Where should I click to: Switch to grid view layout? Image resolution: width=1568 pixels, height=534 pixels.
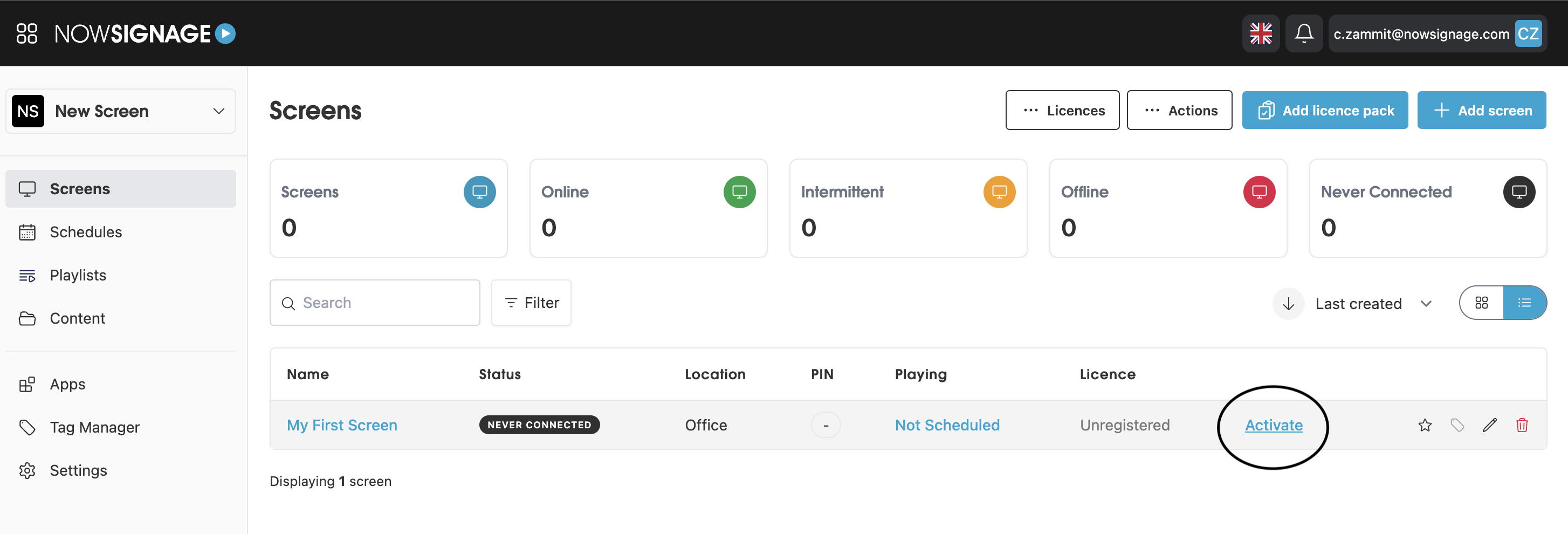click(1481, 303)
